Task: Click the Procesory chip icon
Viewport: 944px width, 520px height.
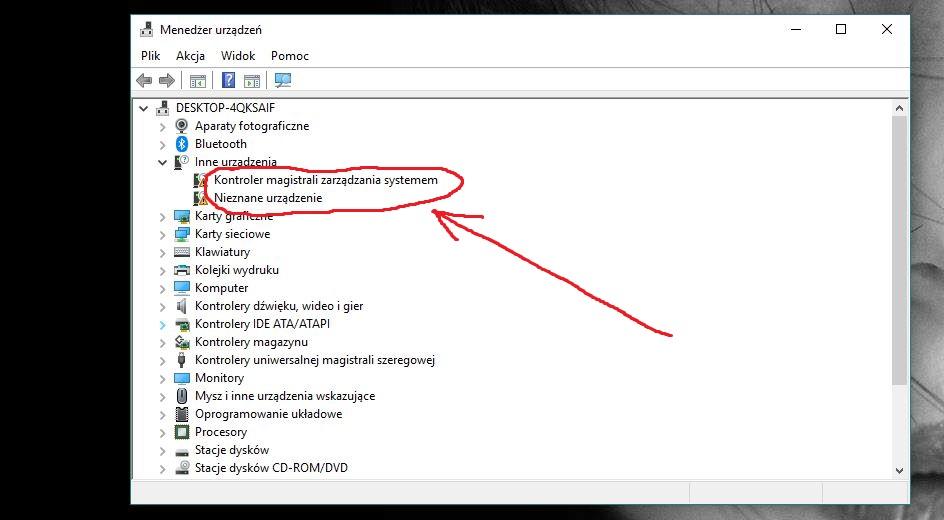Action: [x=182, y=432]
